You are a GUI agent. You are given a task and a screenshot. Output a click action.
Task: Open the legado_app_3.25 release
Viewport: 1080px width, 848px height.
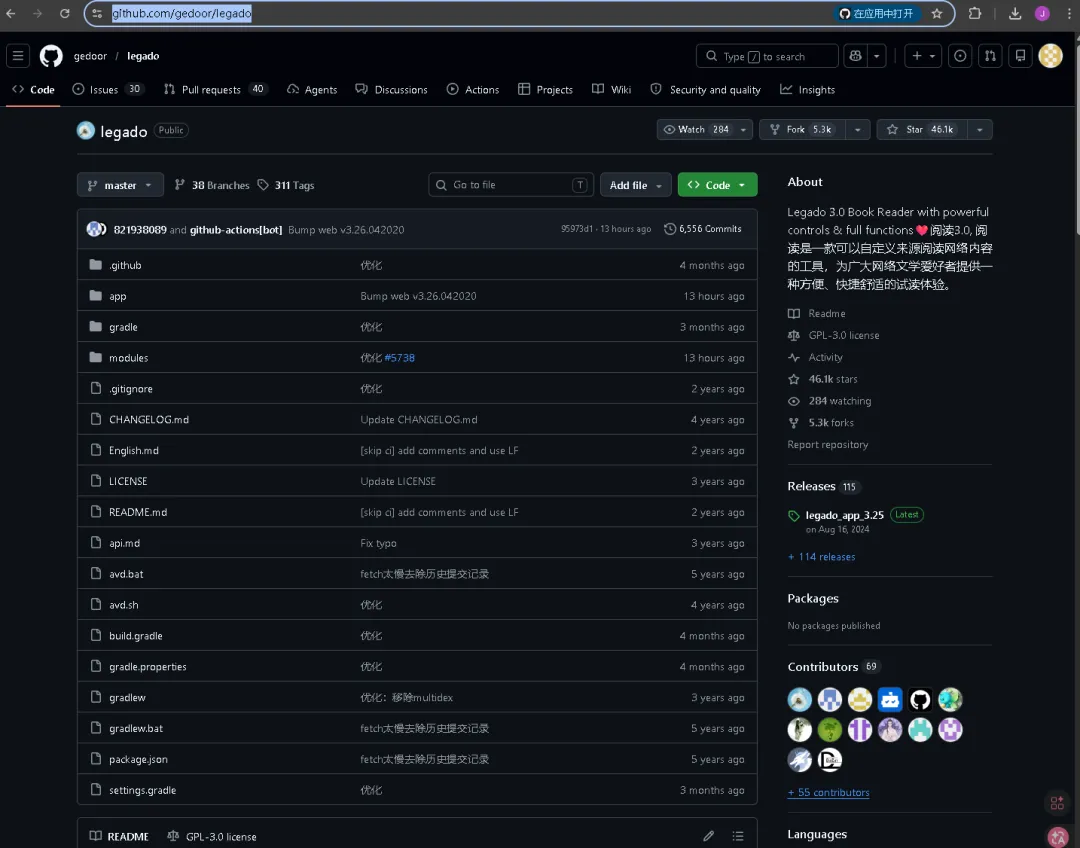click(x=844, y=515)
